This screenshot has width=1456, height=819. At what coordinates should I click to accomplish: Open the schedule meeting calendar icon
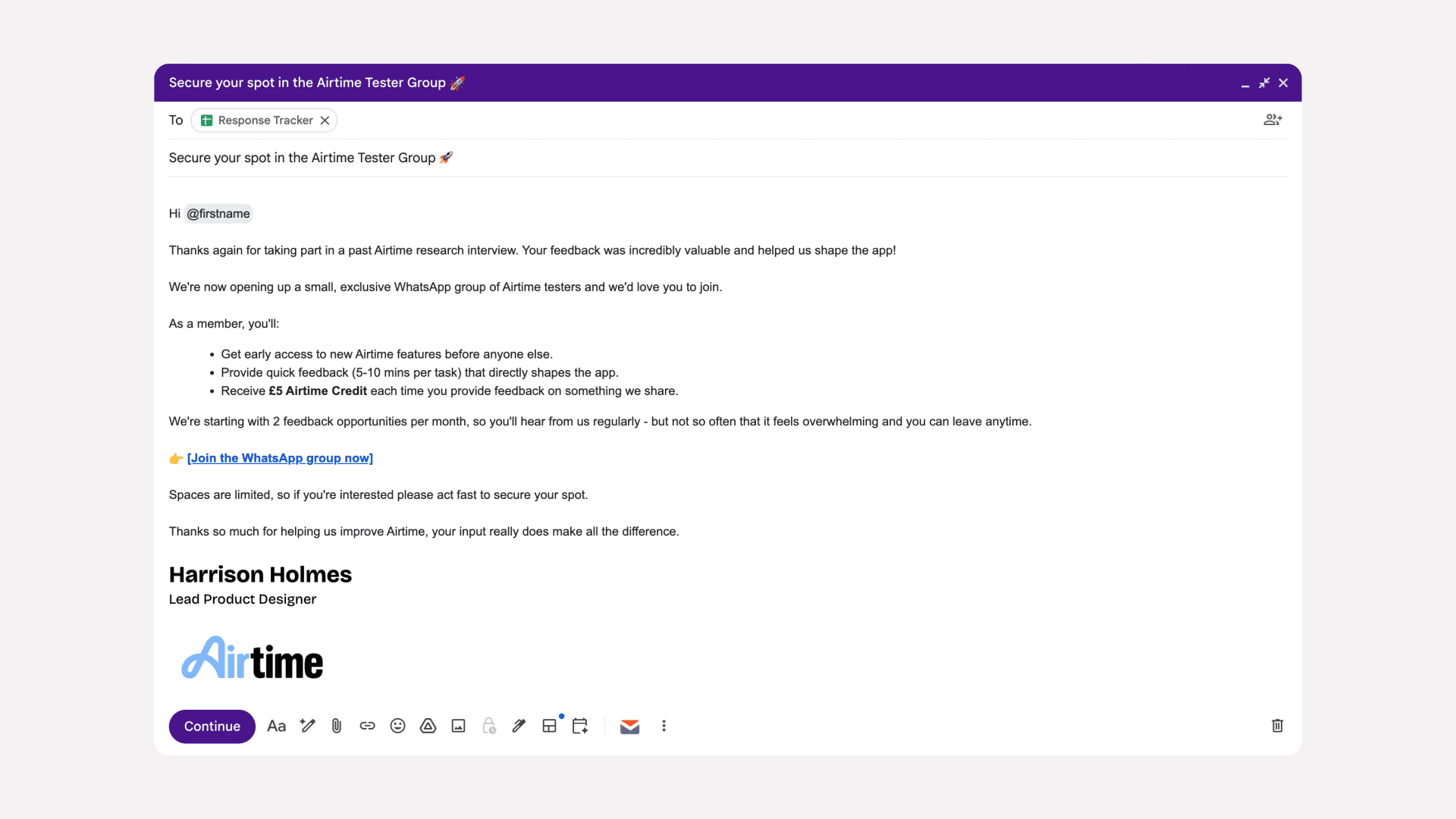click(580, 726)
